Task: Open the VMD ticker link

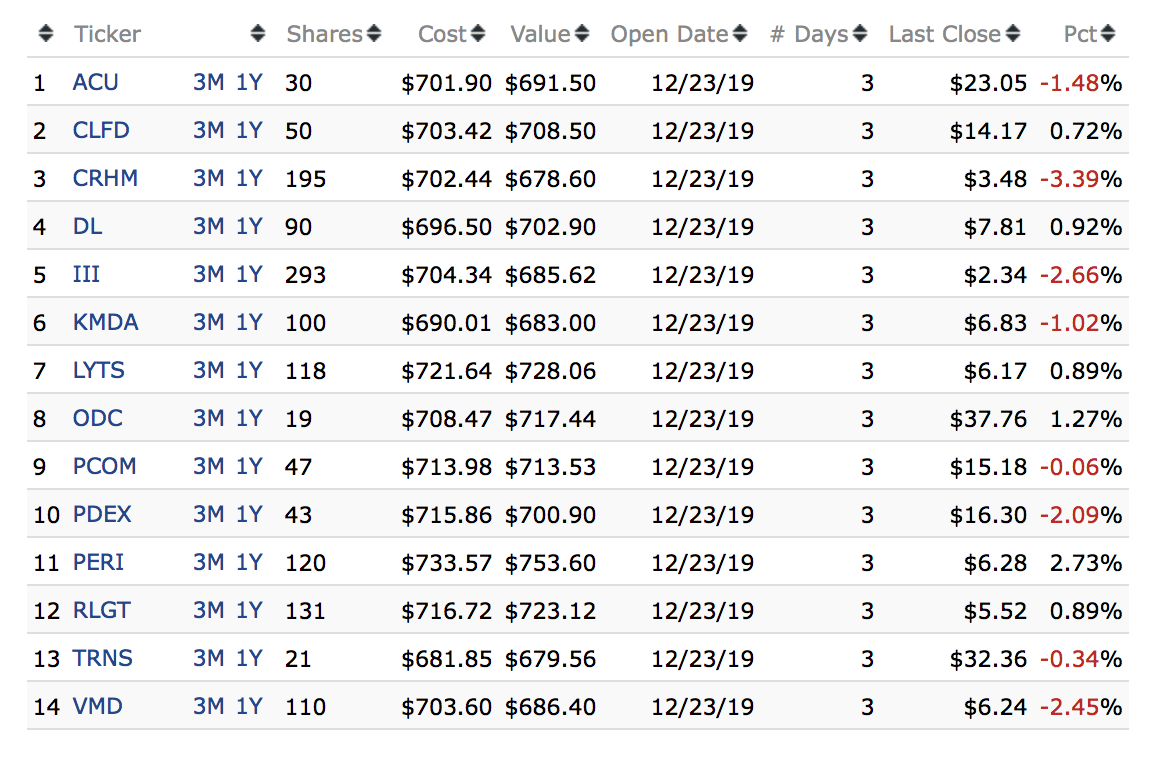Action: pyautogui.click(x=97, y=707)
